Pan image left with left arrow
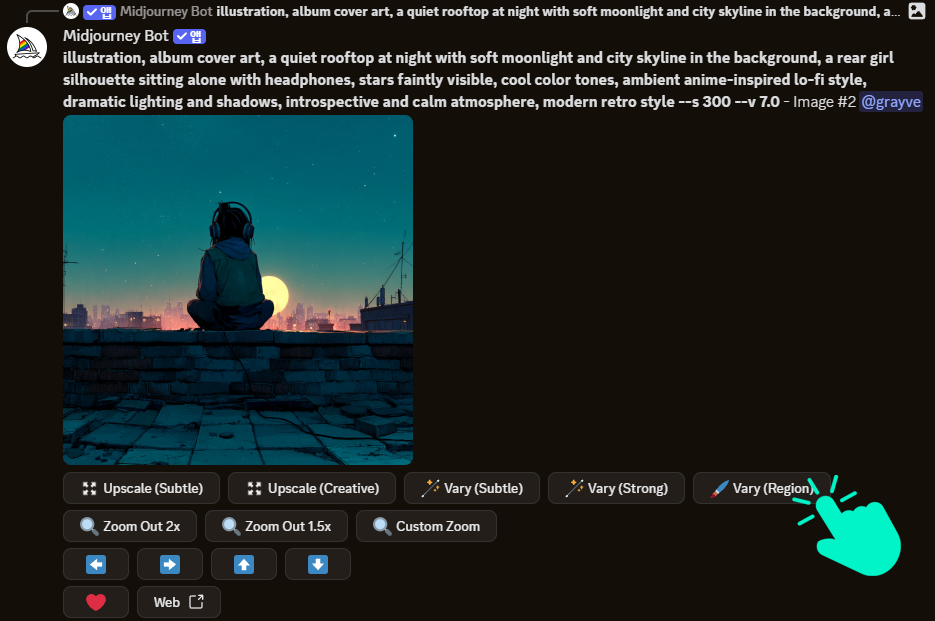This screenshot has height=621, width=935. [96, 564]
